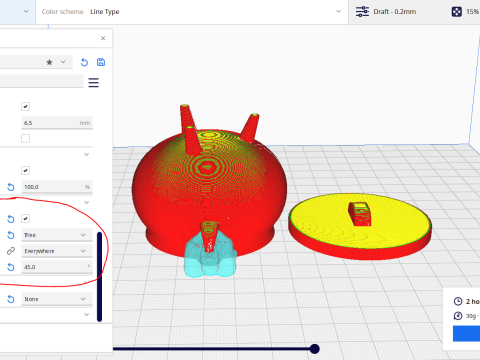This screenshot has height=360, width=480.
Task: Expand the top-left view chevron dropdown
Action: (26, 11)
